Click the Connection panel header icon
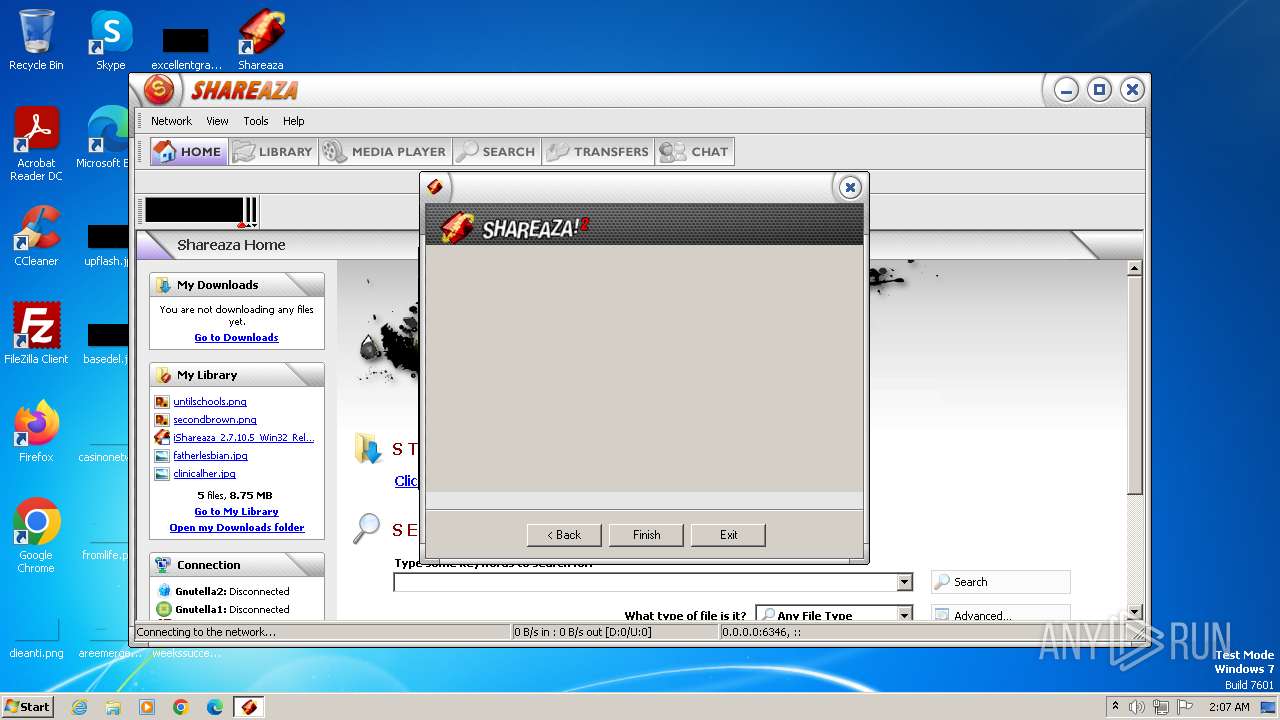This screenshot has height=720, width=1280. coord(164,565)
